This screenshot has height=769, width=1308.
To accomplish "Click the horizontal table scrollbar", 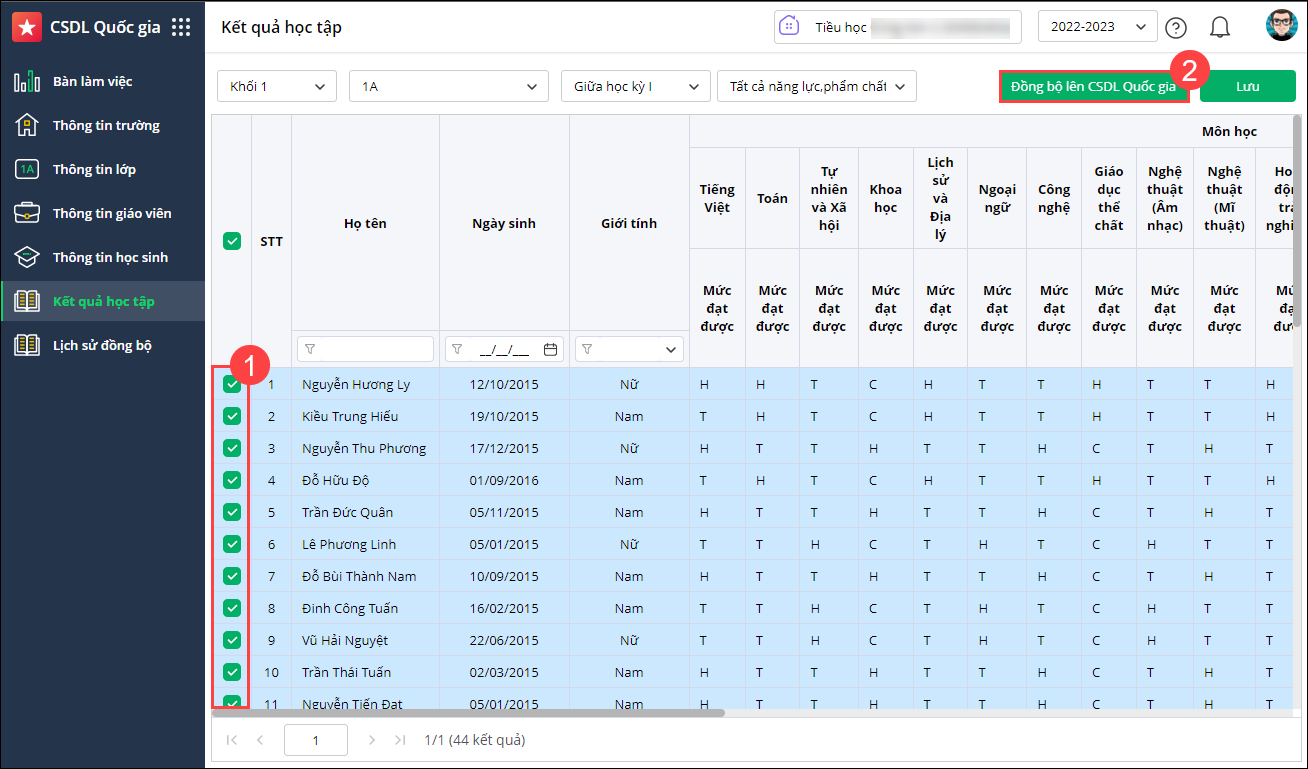I will coord(470,713).
